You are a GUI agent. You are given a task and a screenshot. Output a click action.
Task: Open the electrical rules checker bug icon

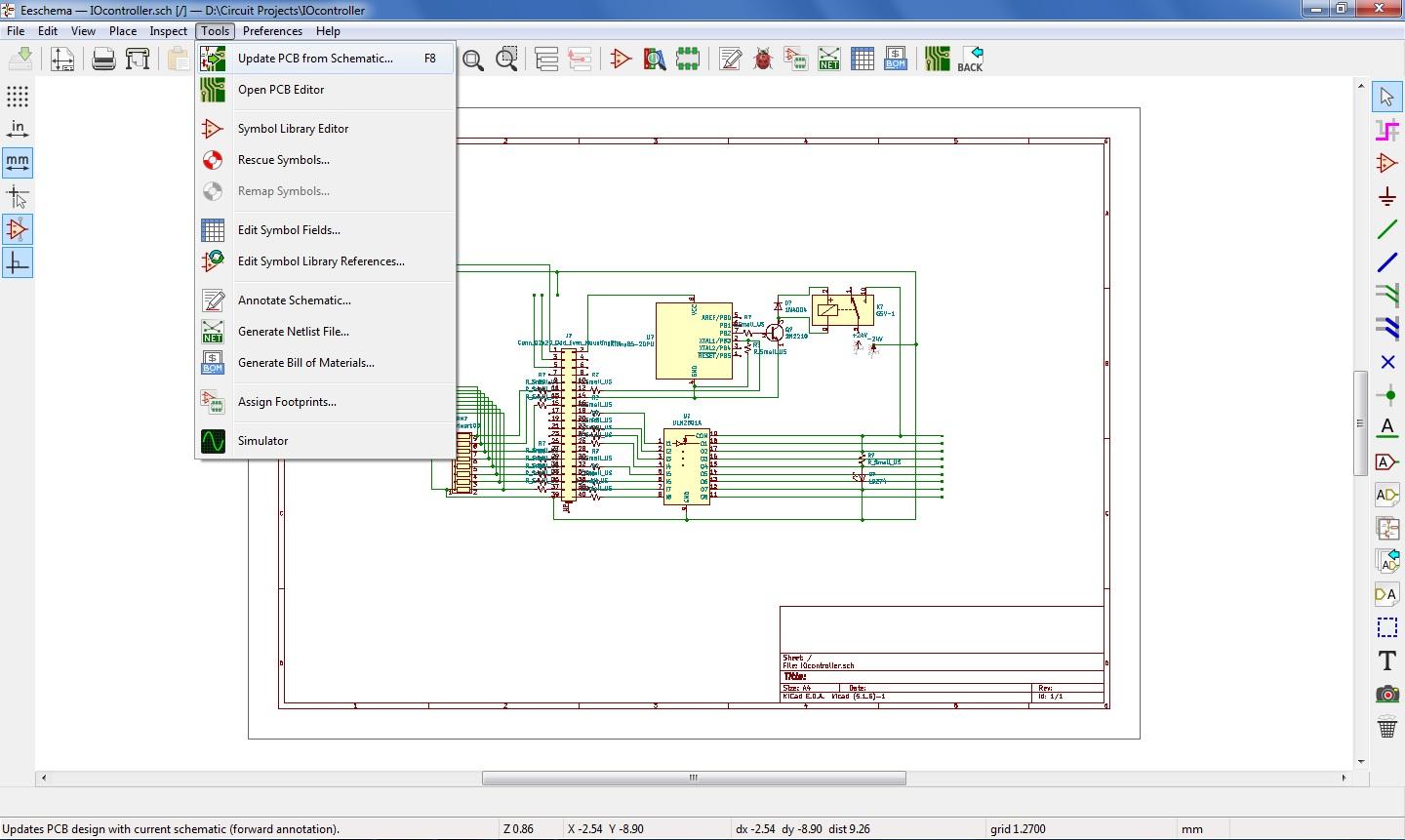pyautogui.click(x=763, y=59)
